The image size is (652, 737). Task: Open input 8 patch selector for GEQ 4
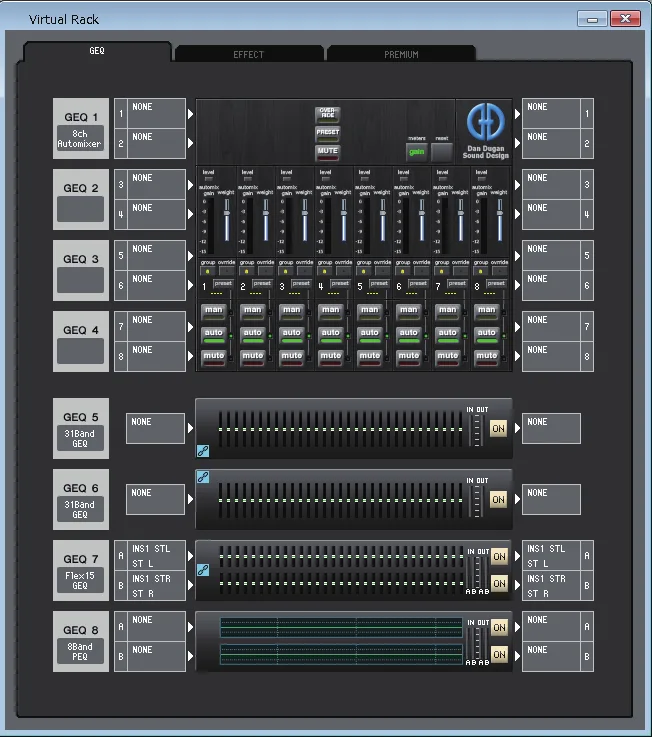click(x=150, y=356)
